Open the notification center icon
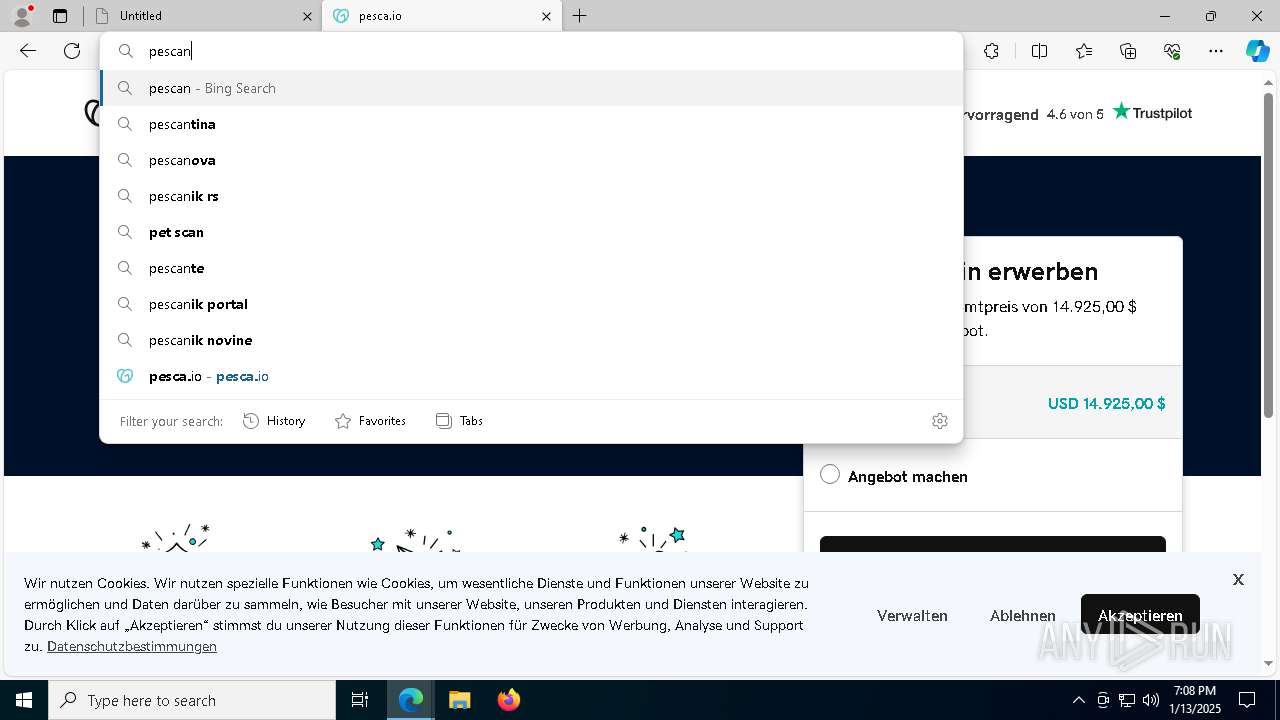The width and height of the screenshot is (1280, 720). coord(1247,700)
